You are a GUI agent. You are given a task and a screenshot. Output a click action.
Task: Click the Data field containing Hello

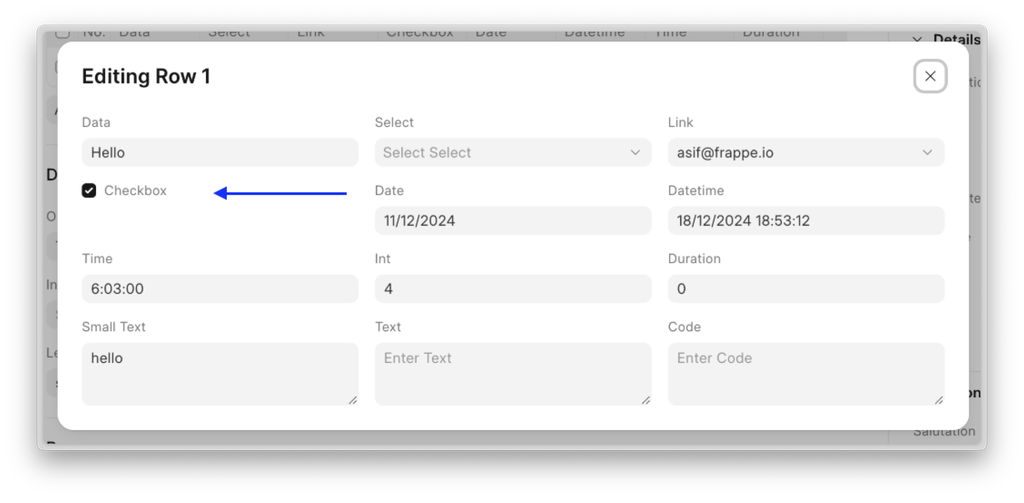(x=220, y=153)
